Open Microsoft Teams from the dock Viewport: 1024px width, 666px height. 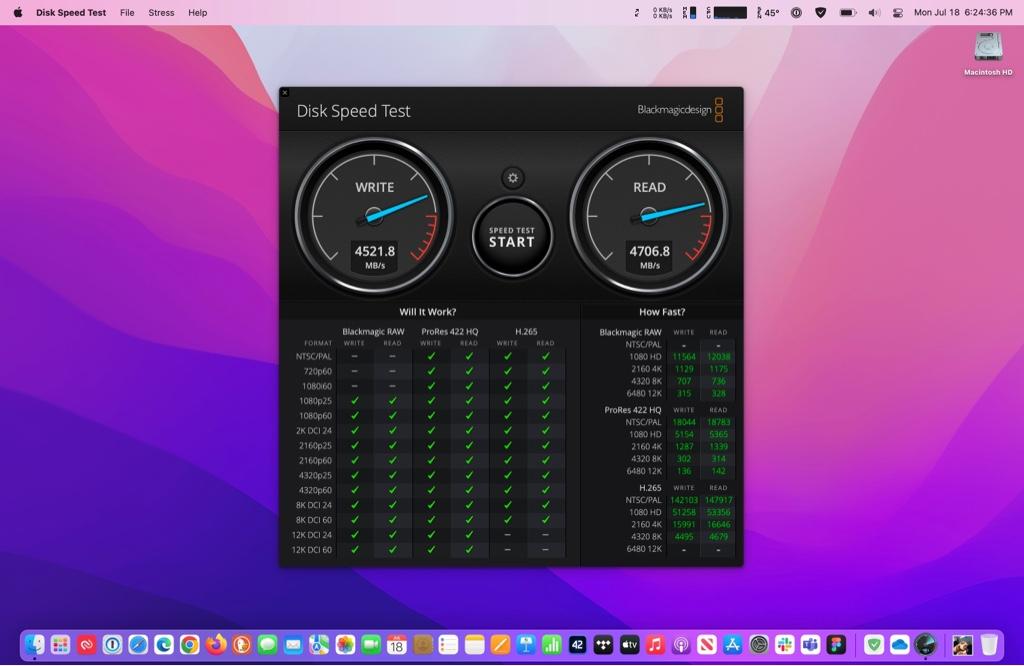[810, 645]
